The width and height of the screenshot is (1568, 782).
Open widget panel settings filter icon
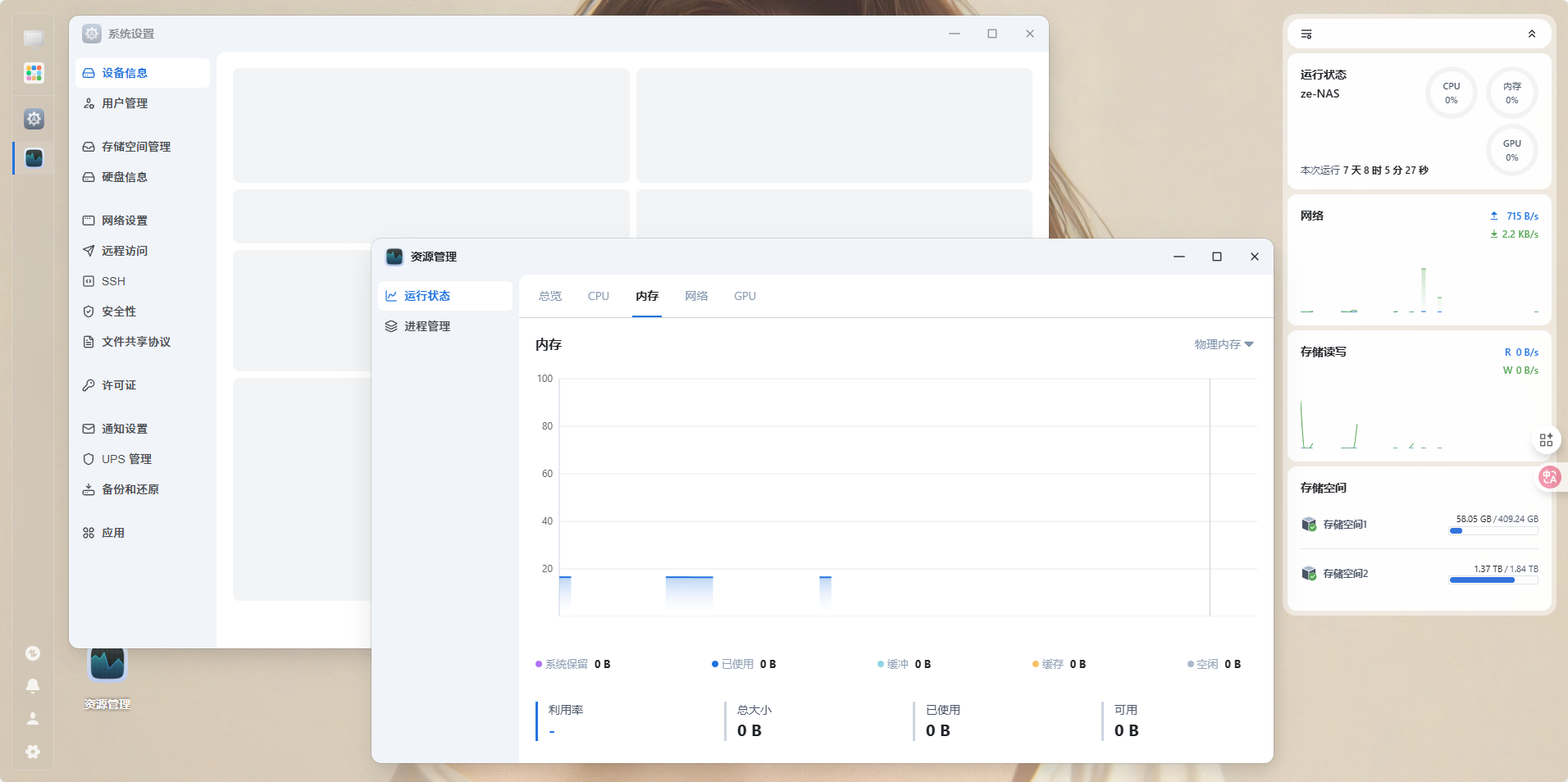click(x=1306, y=34)
